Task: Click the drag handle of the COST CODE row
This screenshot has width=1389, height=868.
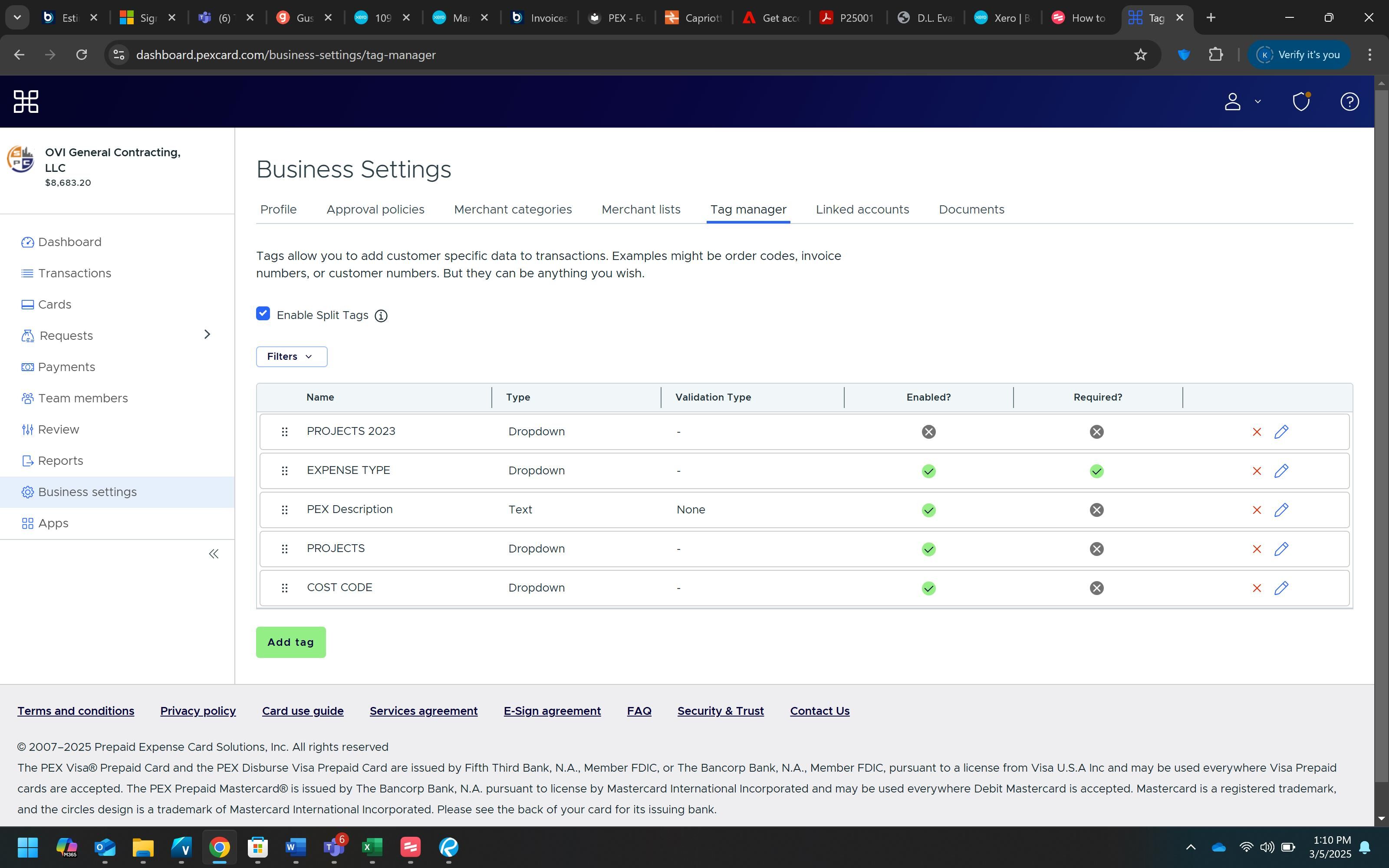Action: coord(284,588)
